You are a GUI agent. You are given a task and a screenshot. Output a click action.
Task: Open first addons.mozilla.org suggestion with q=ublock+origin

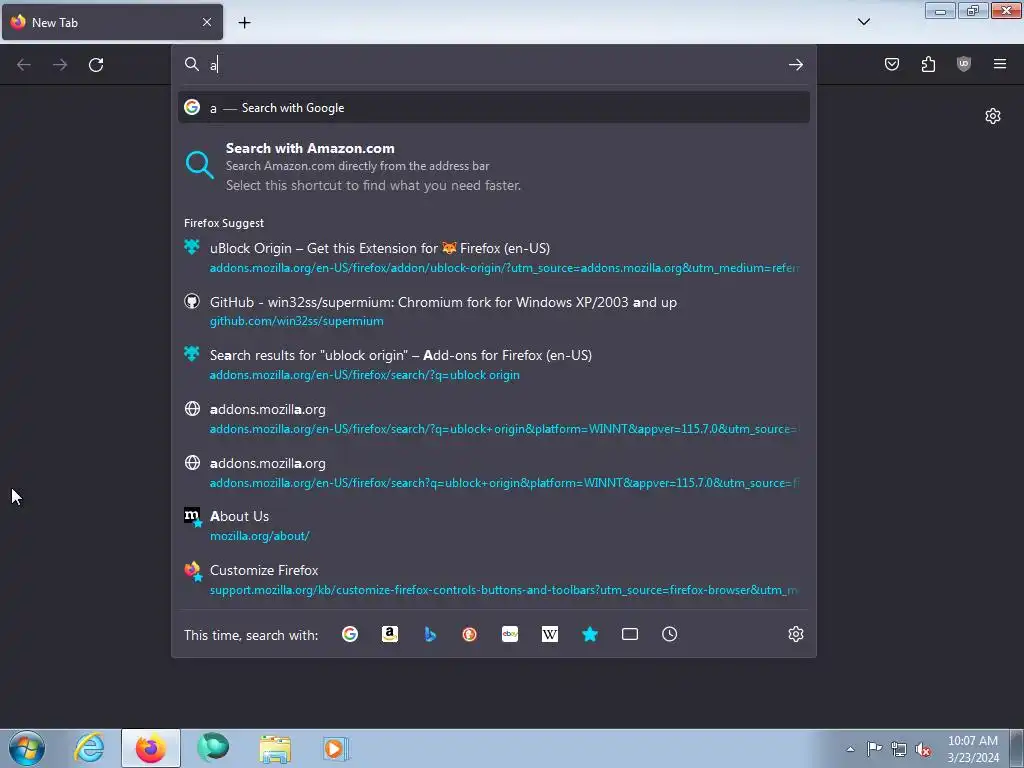[494, 419]
